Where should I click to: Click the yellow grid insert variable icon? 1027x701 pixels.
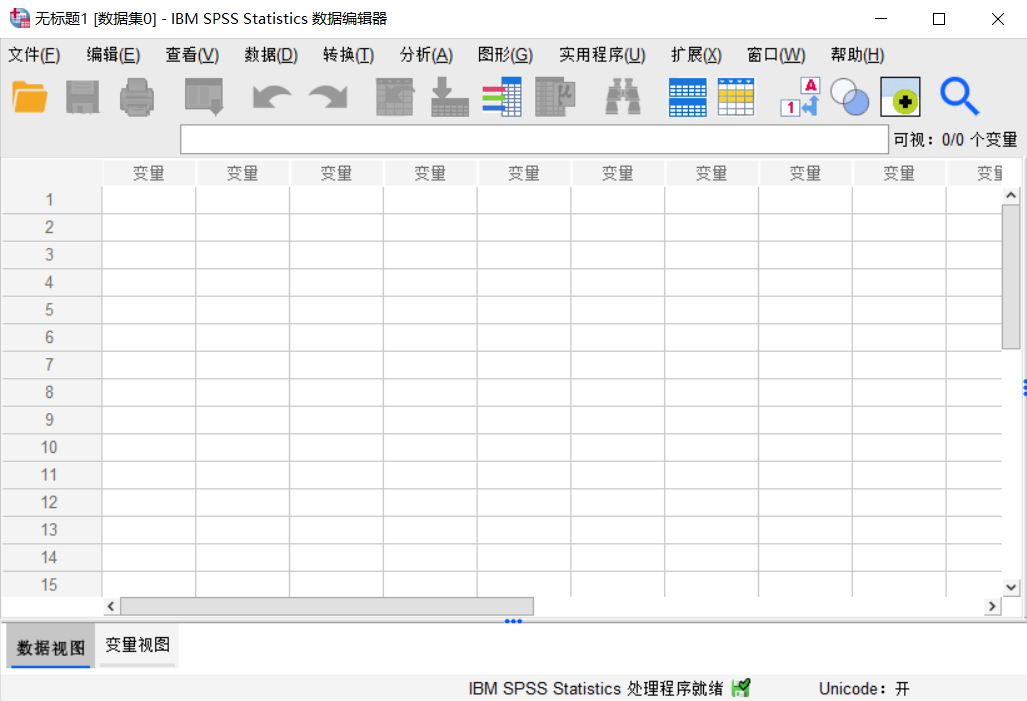736,97
